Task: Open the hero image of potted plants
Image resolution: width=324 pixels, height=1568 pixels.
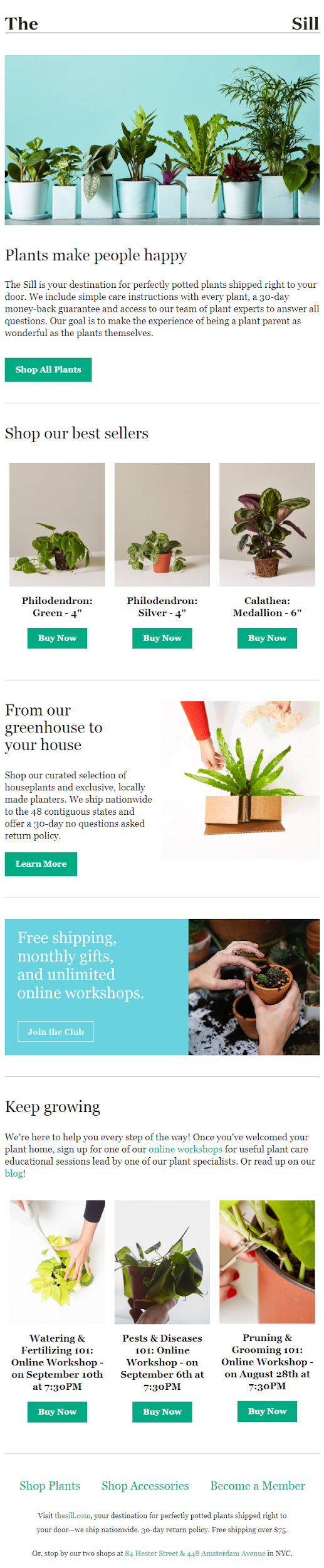Action: click(162, 140)
